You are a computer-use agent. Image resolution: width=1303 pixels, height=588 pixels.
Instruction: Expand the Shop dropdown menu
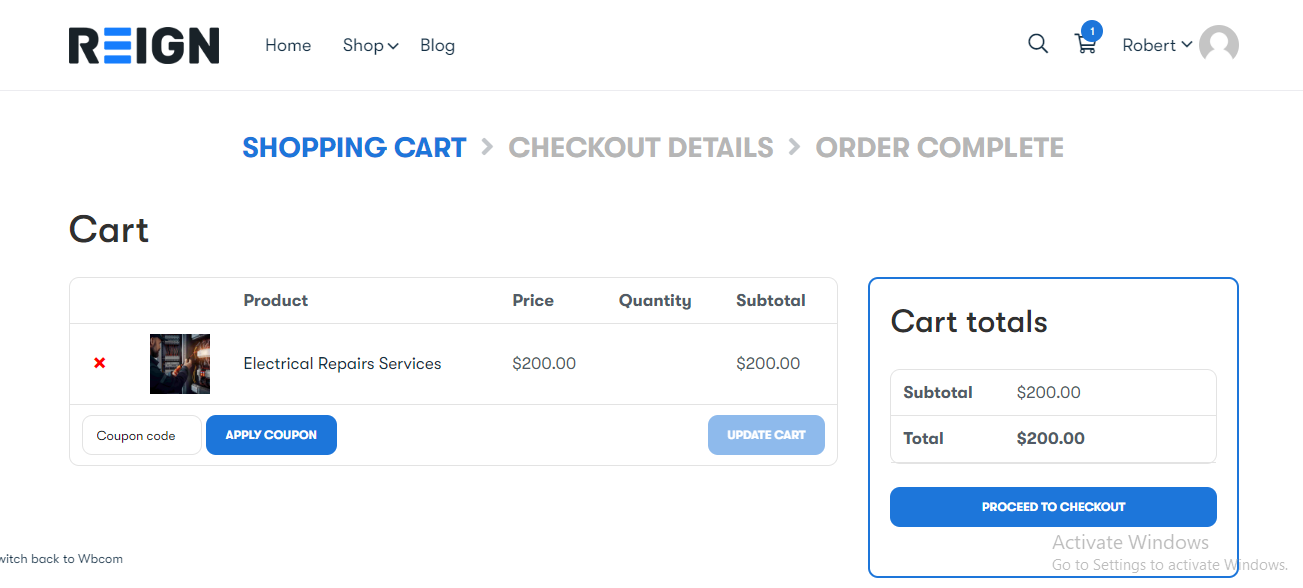coord(370,46)
